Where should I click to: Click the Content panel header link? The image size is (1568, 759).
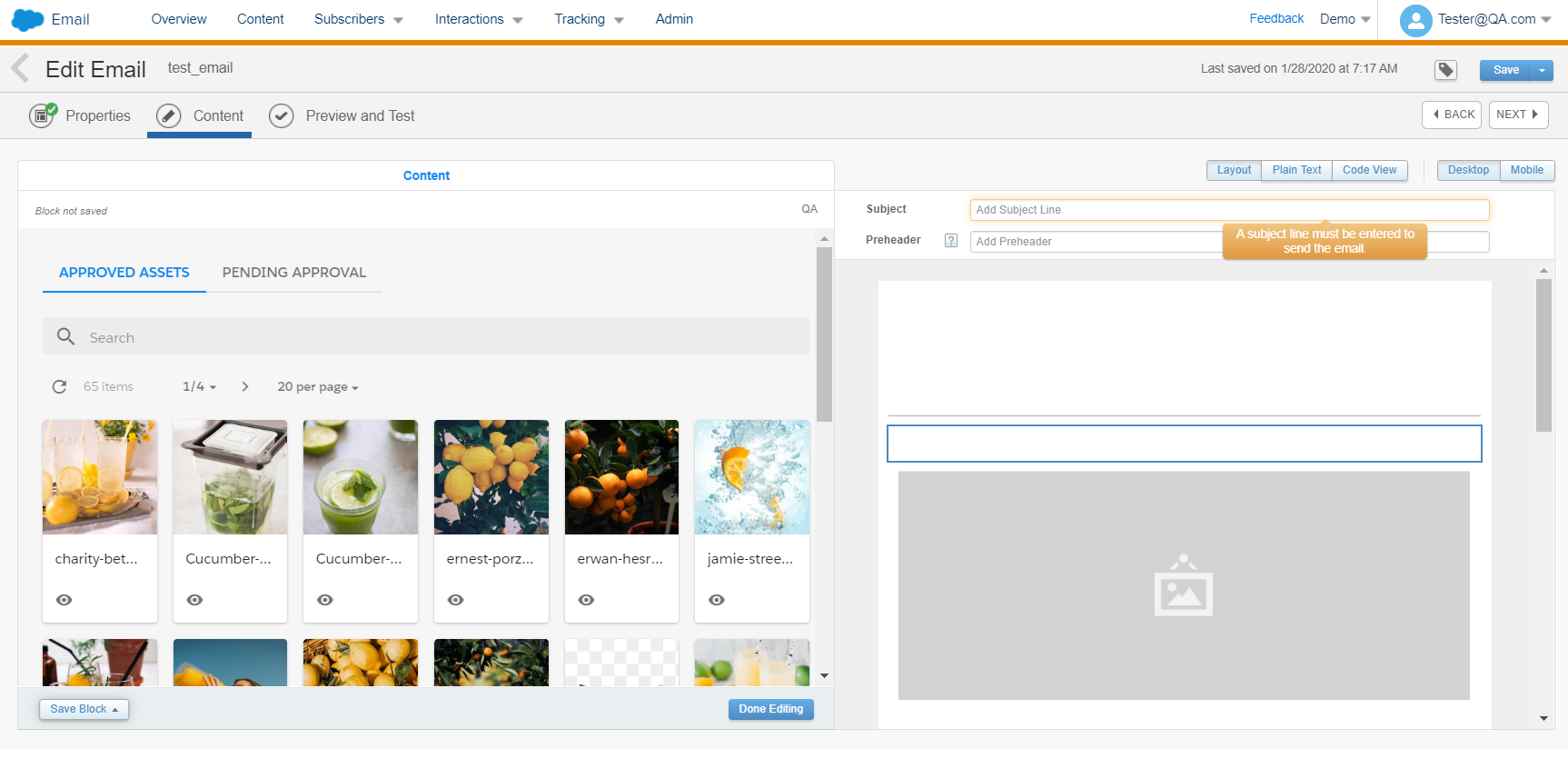point(426,175)
